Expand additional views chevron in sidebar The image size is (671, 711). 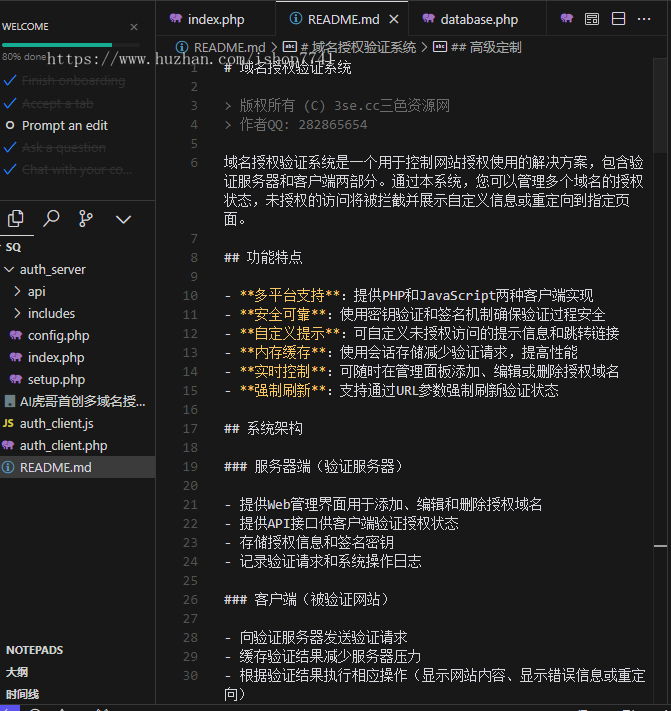123,220
